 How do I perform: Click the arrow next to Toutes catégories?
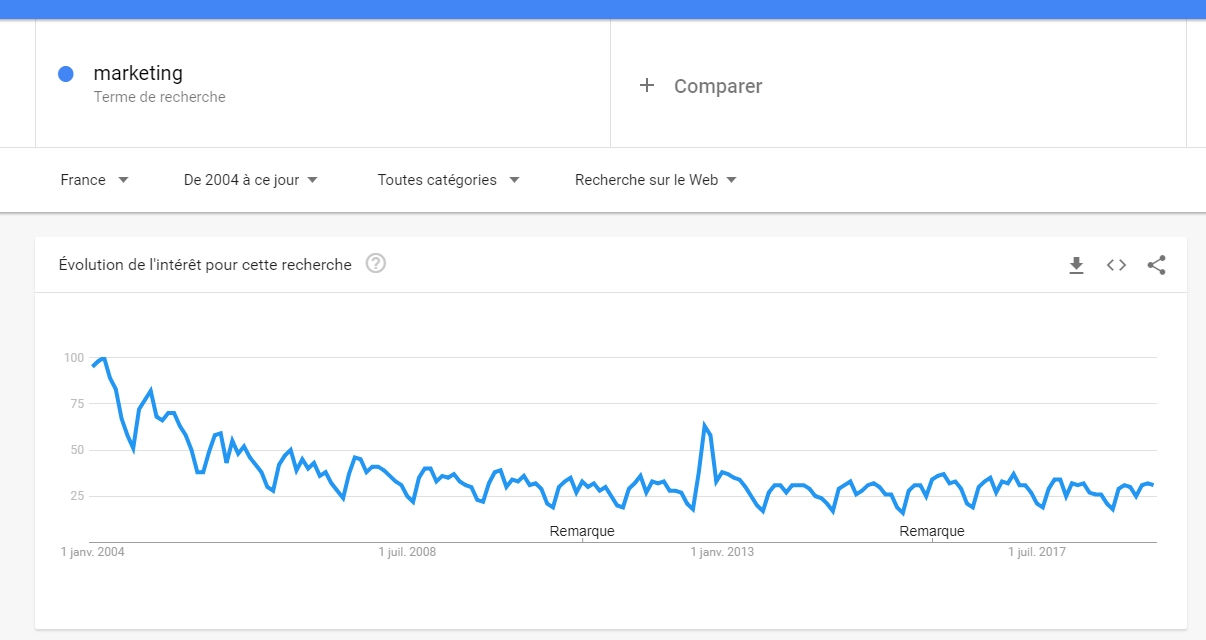tap(514, 180)
